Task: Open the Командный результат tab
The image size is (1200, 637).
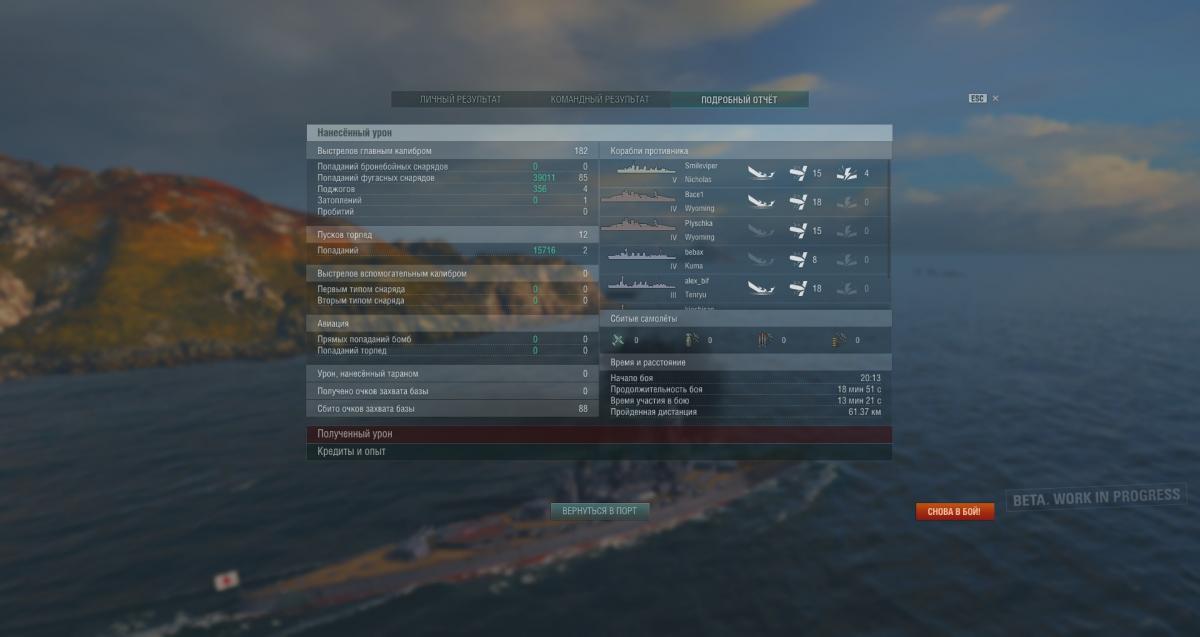Action: (600, 100)
